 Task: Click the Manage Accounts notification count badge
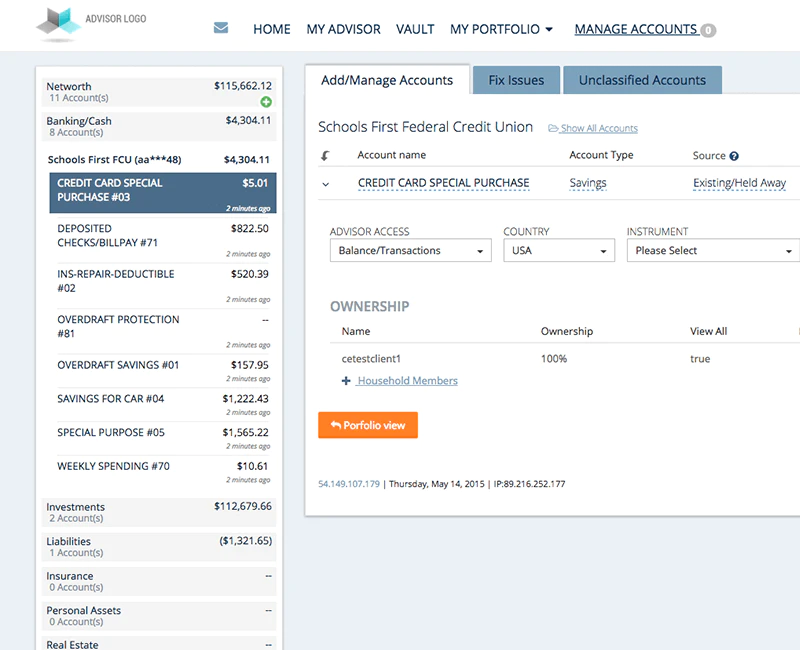(x=708, y=31)
